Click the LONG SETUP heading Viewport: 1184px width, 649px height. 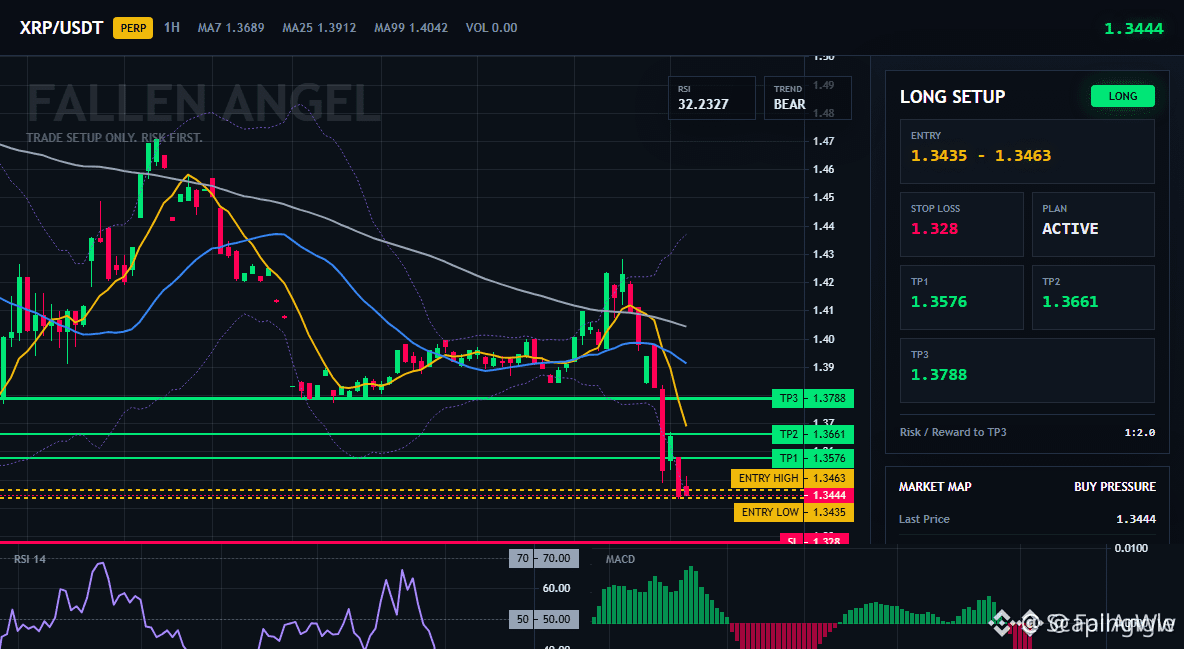click(952, 97)
